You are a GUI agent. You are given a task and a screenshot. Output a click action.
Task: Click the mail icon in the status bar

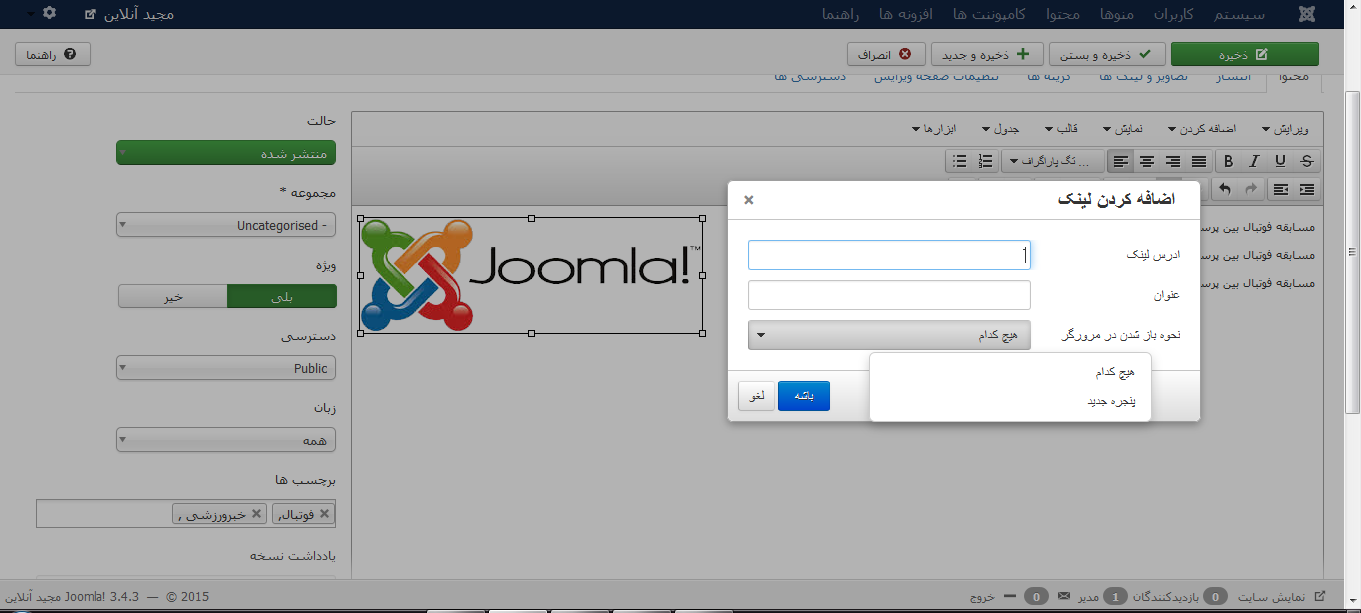pyautogui.click(x=1063, y=597)
